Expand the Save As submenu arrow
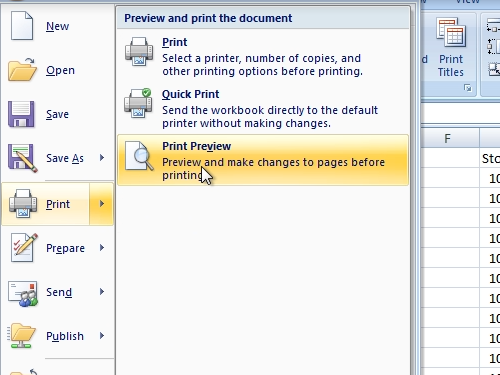The height and width of the screenshot is (375, 500). tap(102, 158)
